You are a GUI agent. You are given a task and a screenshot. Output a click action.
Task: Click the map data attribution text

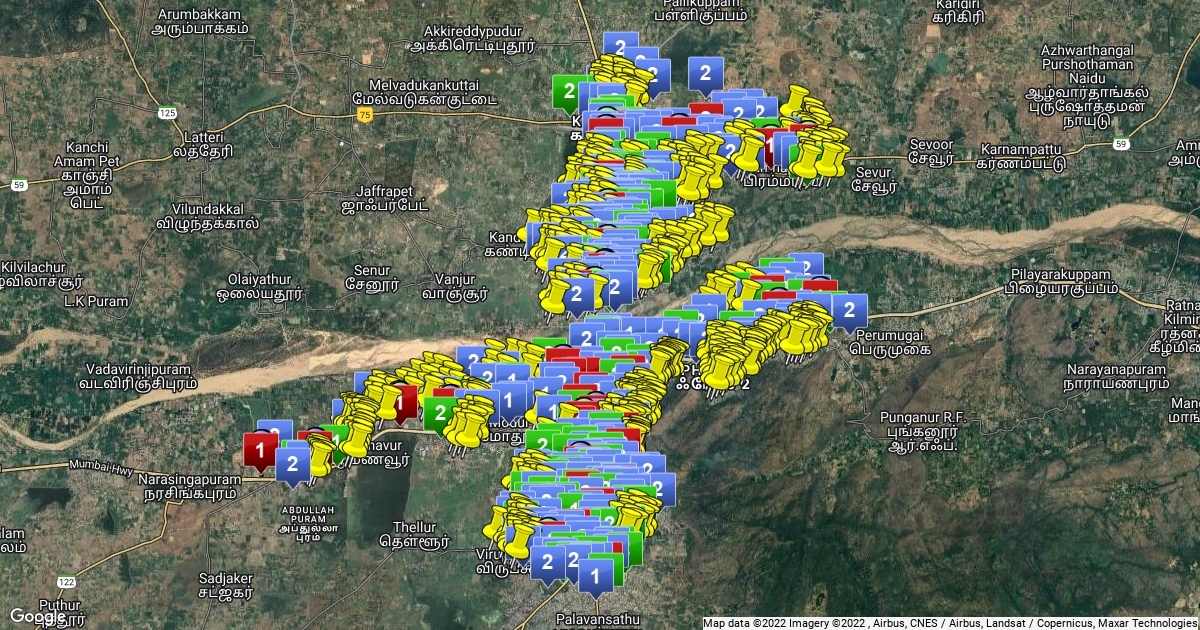pyautogui.click(x=950, y=623)
